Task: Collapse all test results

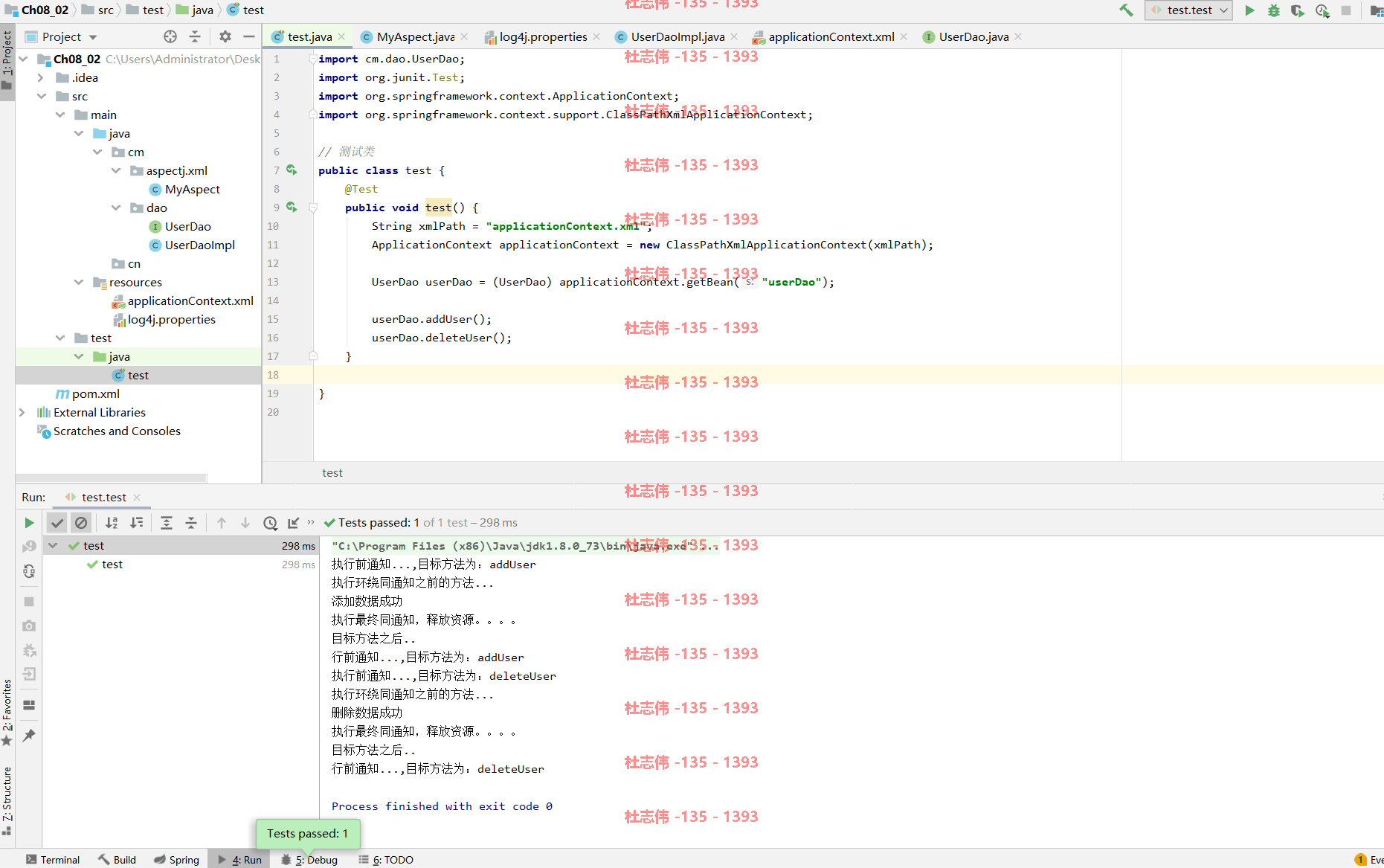Action: [x=191, y=523]
